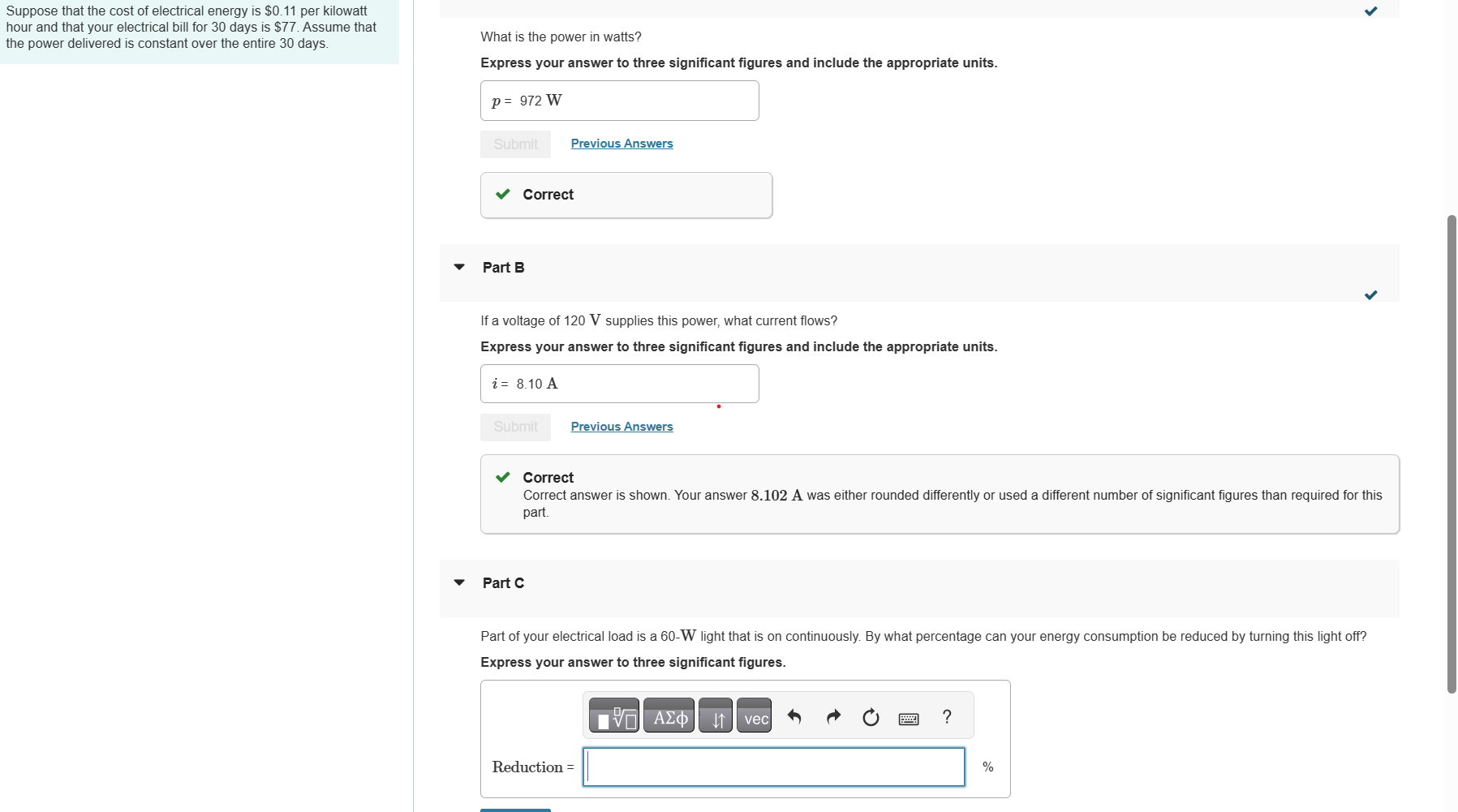
Task: Open Previous Answers for Part B
Action: click(x=621, y=427)
